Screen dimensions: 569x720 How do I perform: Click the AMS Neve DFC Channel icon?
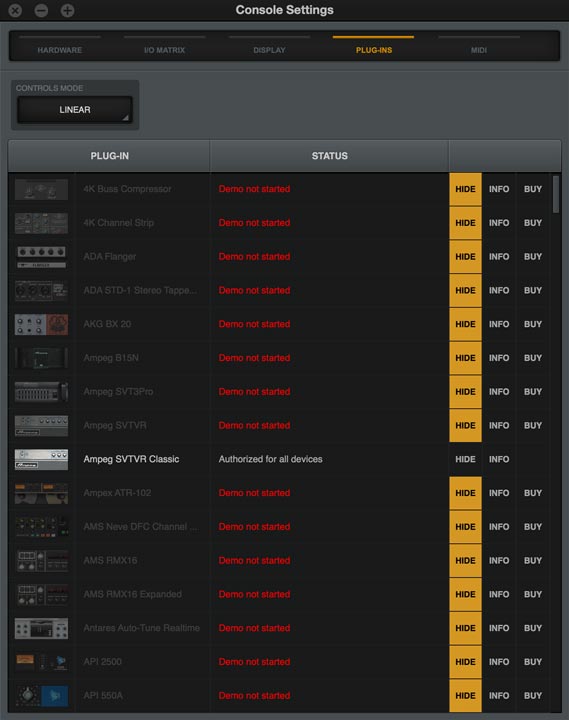pyautogui.click(x=41, y=527)
